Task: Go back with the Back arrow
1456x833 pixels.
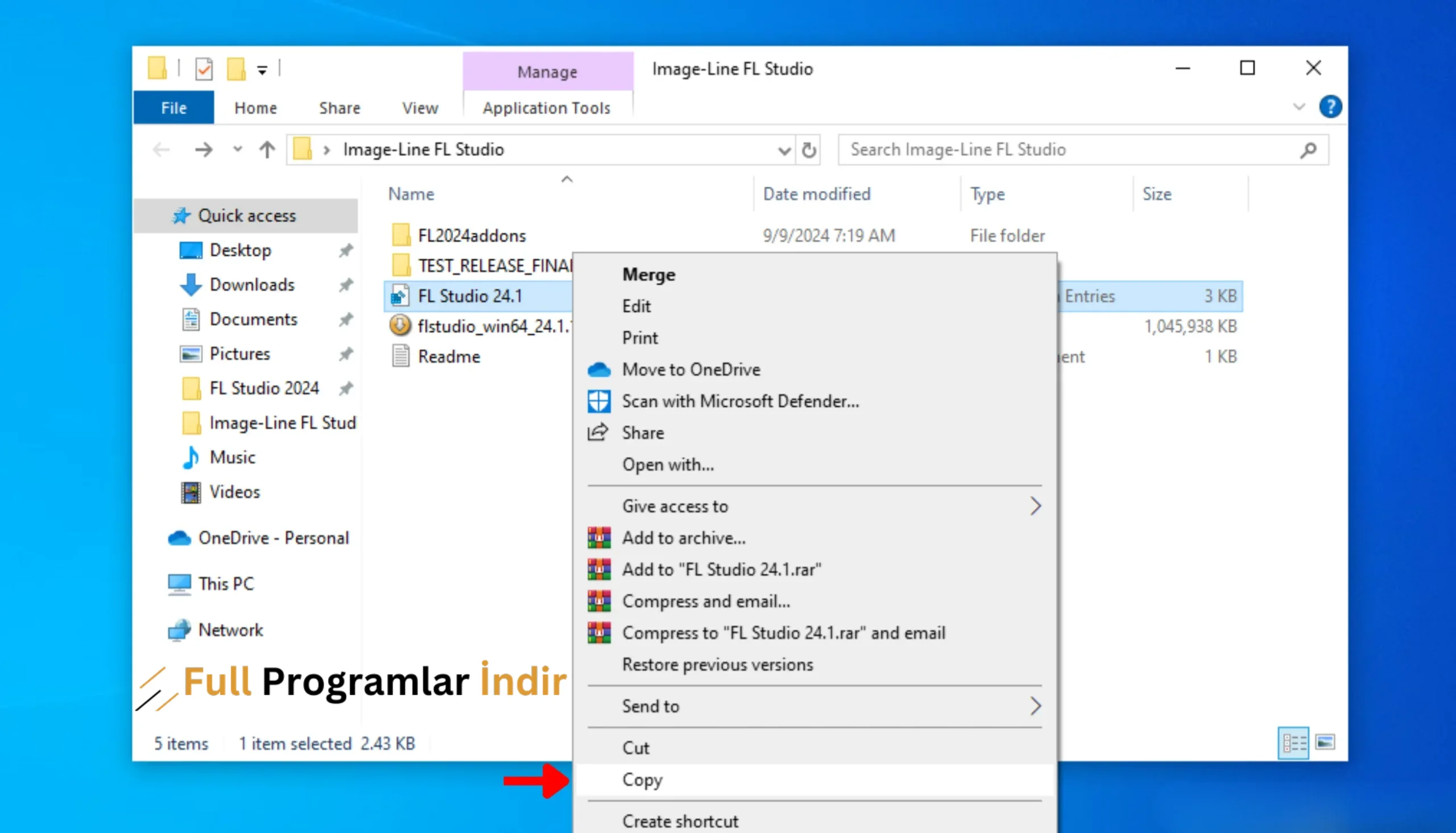Action: (x=162, y=150)
